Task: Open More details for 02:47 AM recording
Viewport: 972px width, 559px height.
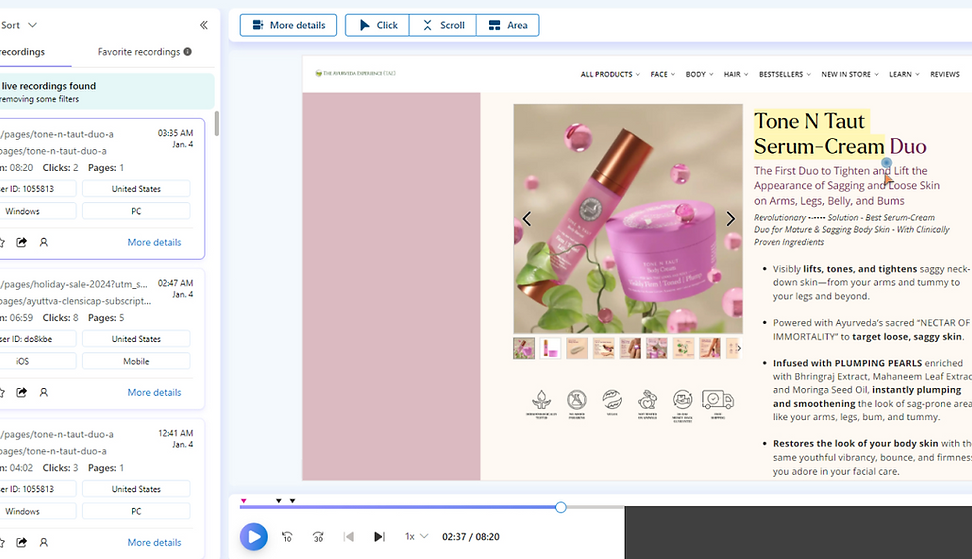Action: 154,392
